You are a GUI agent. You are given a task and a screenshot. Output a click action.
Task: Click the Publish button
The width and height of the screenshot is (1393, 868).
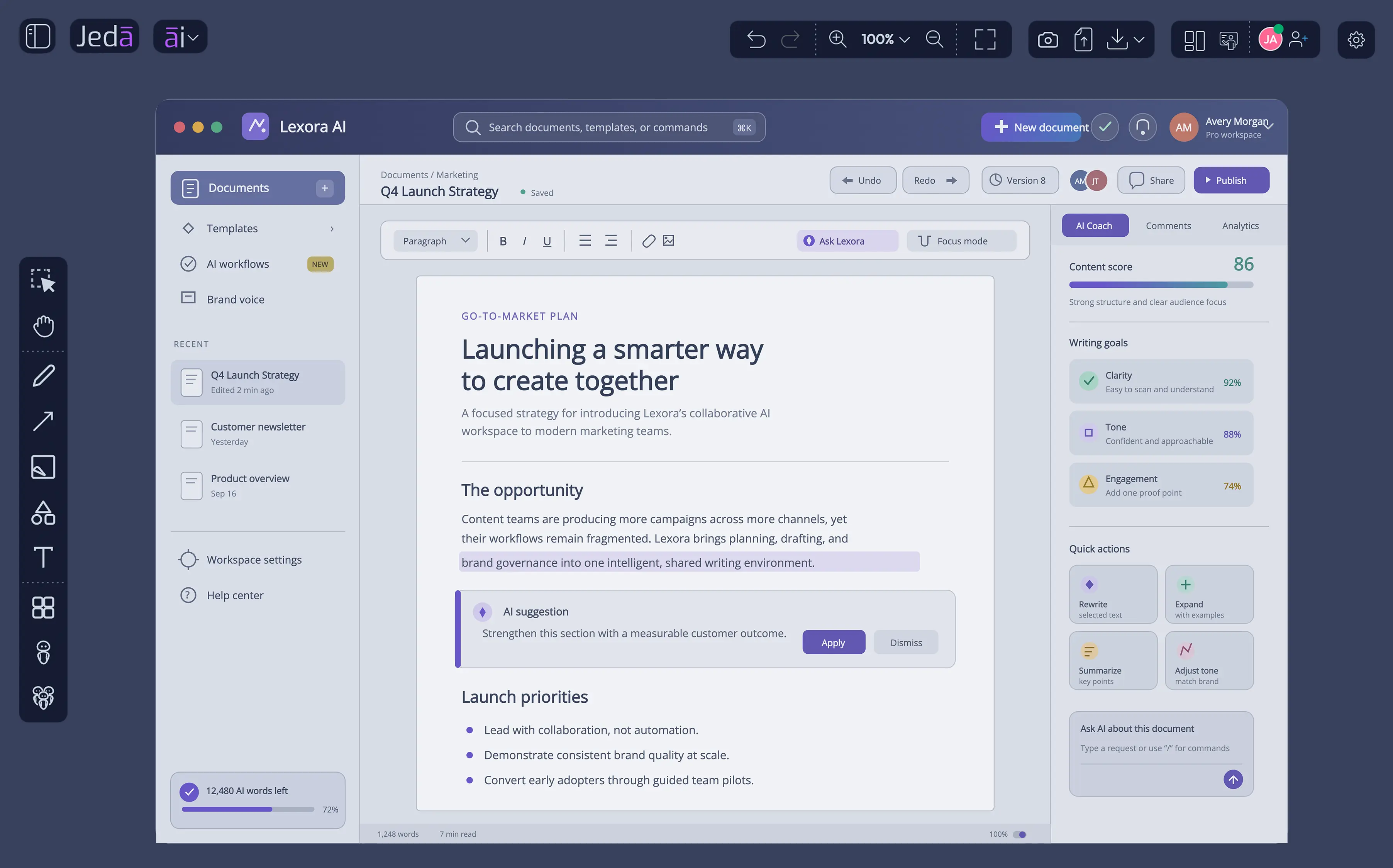point(1231,180)
